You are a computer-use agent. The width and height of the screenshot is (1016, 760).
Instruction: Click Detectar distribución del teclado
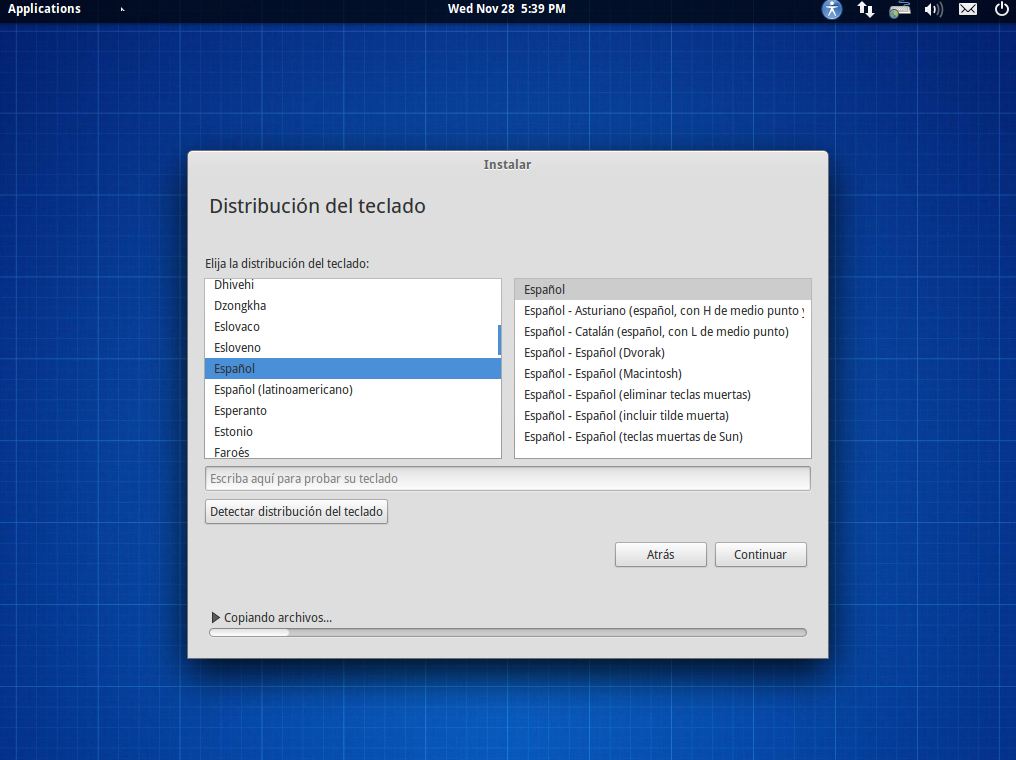click(296, 512)
